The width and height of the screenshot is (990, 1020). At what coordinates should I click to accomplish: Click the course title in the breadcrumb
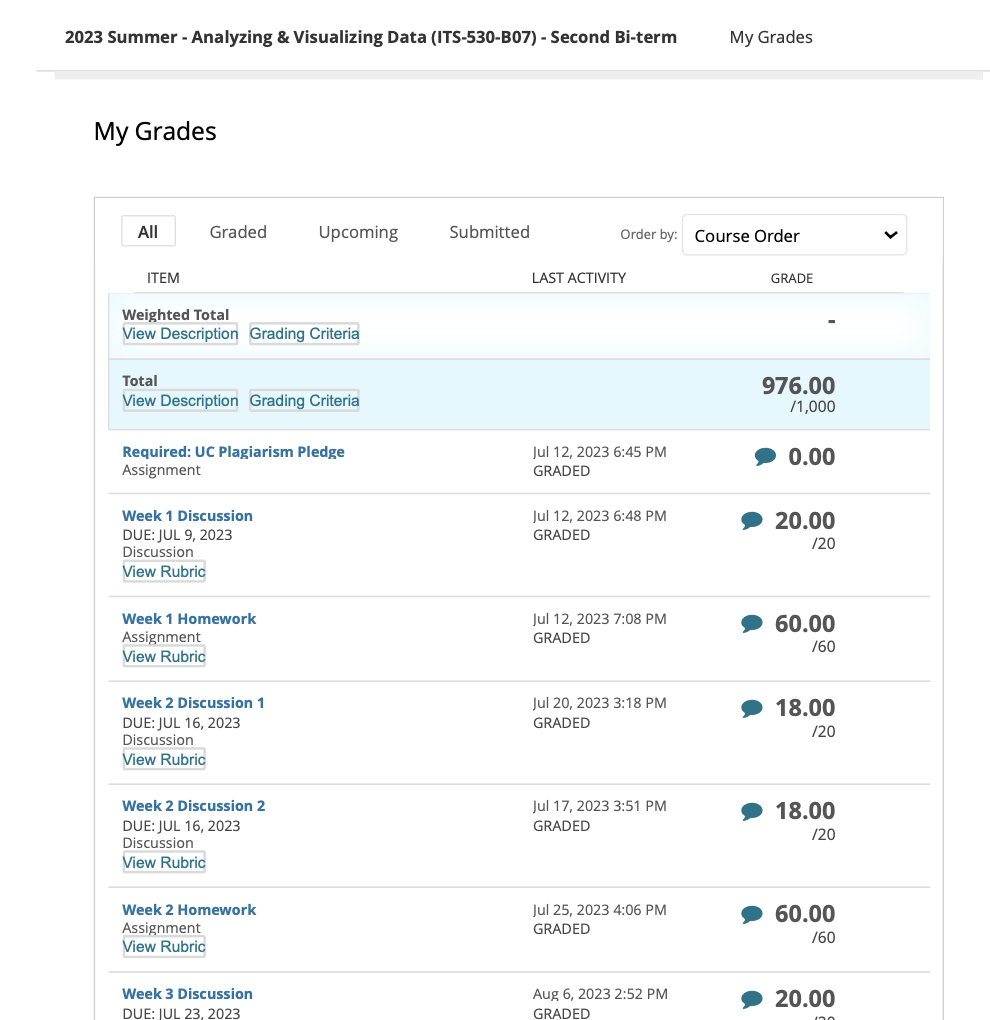[x=370, y=37]
